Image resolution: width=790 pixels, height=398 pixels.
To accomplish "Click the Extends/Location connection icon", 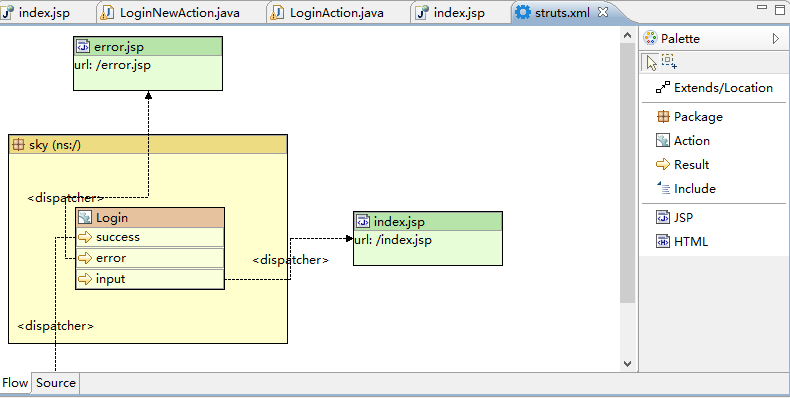I will click(x=663, y=87).
